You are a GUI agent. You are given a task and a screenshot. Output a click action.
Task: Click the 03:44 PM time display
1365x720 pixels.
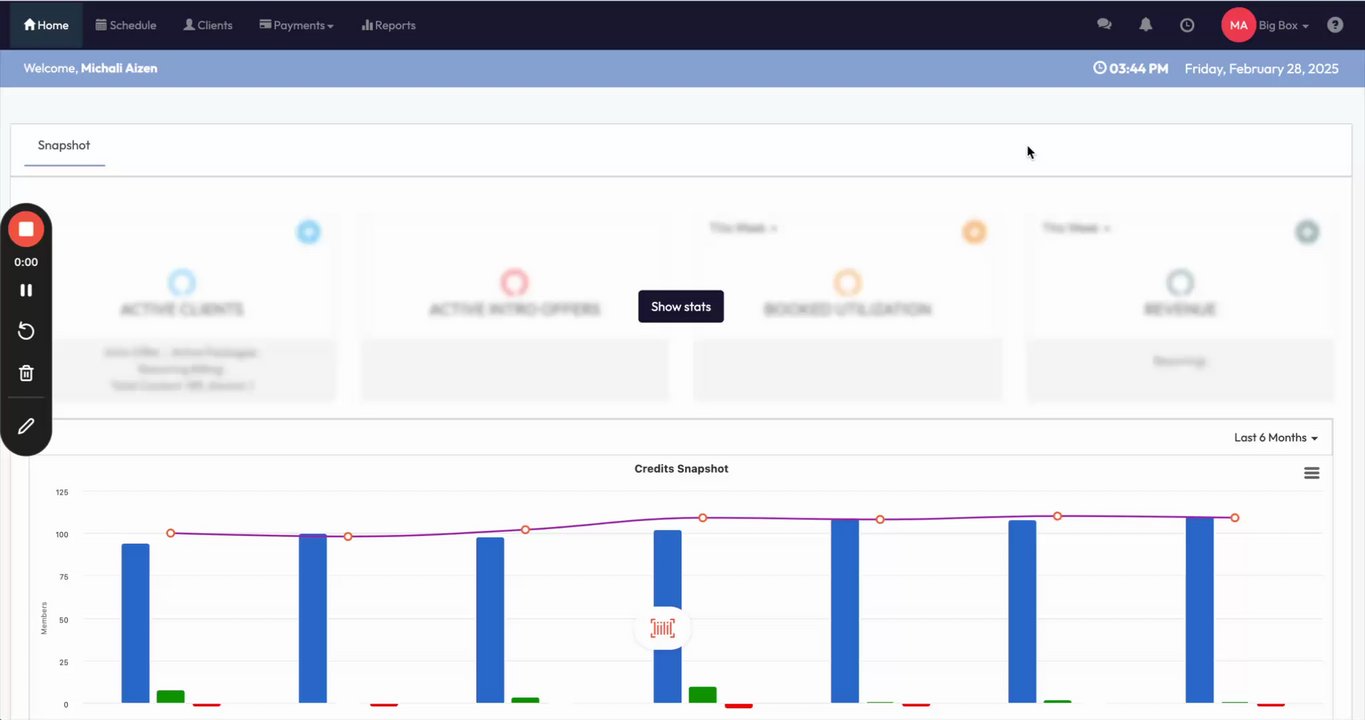[x=1131, y=69]
